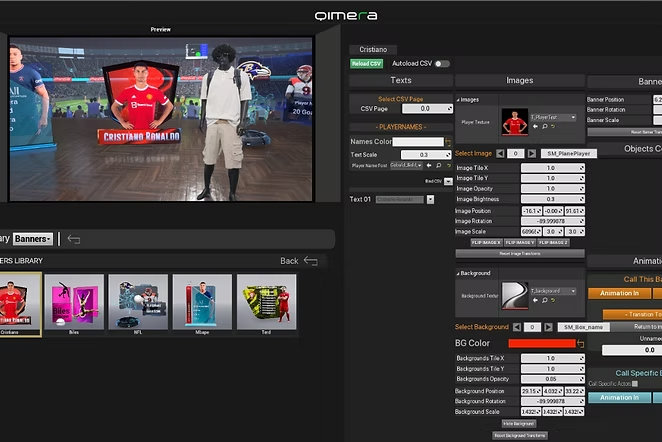This screenshot has width=662, height=442.
Task: Click the Player Texture preview thumbnail
Action: tap(515, 122)
